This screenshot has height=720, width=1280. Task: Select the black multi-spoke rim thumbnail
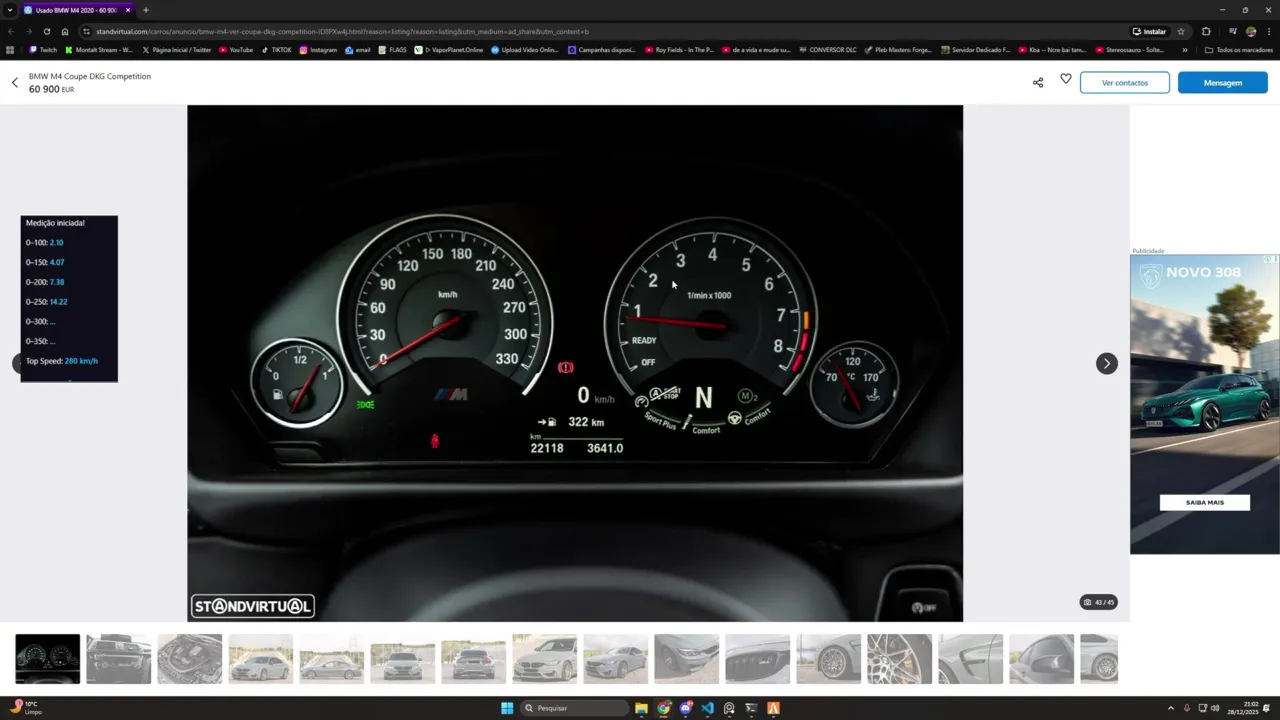click(x=899, y=659)
